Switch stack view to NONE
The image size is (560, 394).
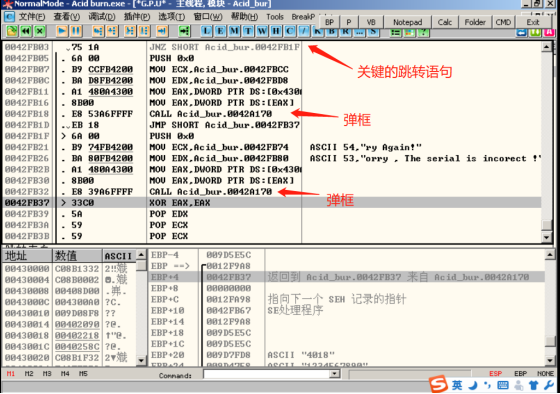pyautogui.click(x=545, y=374)
